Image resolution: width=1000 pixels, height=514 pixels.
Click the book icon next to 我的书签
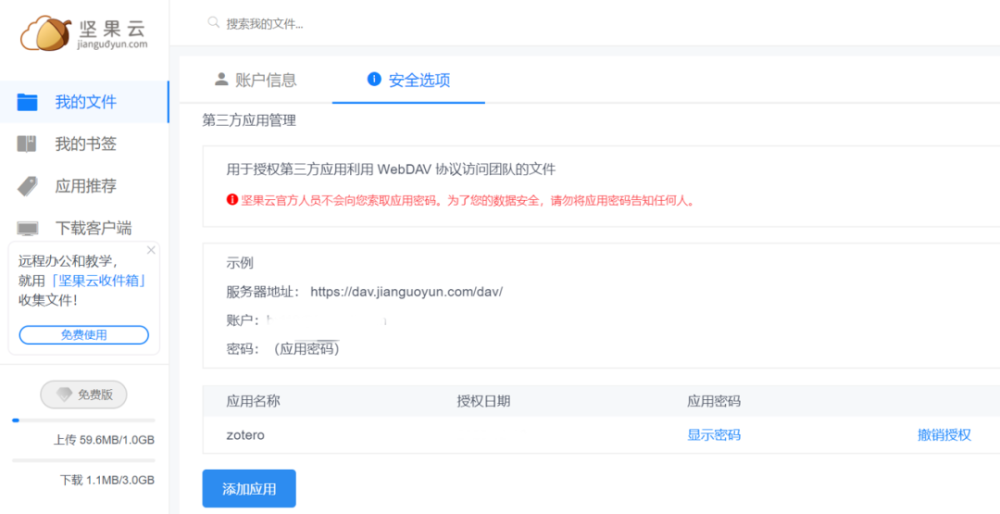(x=27, y=144)
